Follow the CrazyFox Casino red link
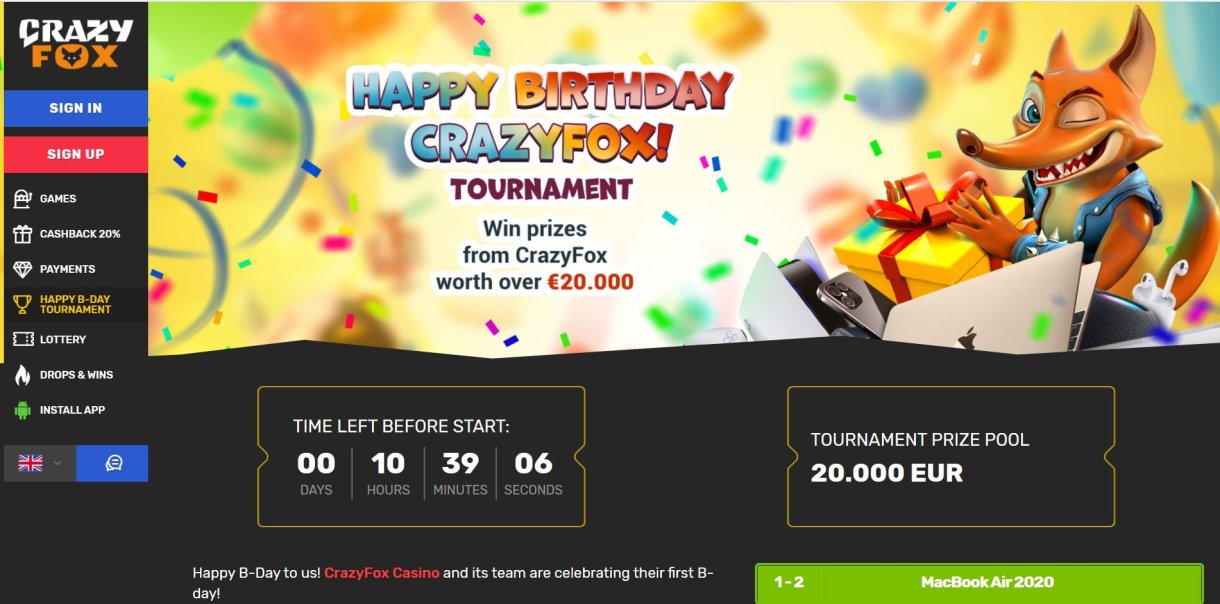 [x=382, y=573]
